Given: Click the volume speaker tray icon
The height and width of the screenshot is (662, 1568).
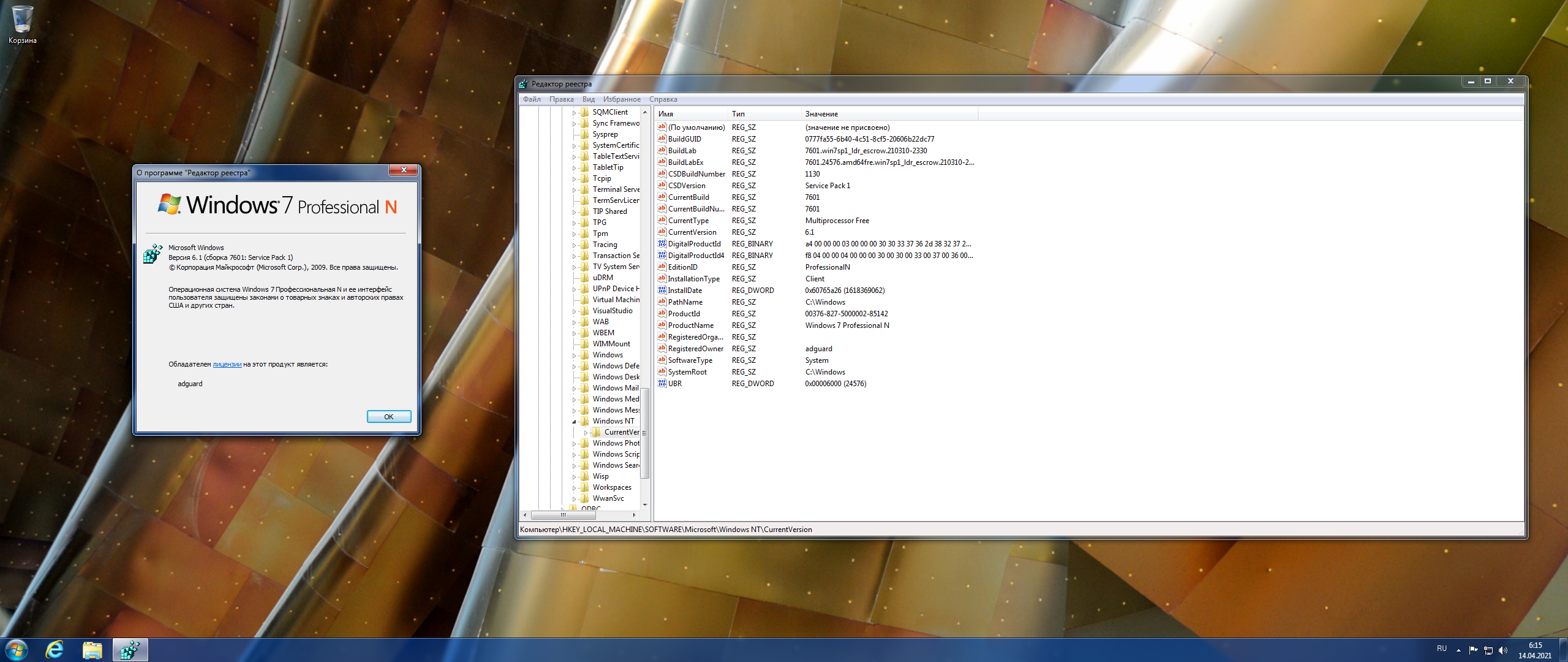Looking at the screenshot, I should pos(1502,650).
